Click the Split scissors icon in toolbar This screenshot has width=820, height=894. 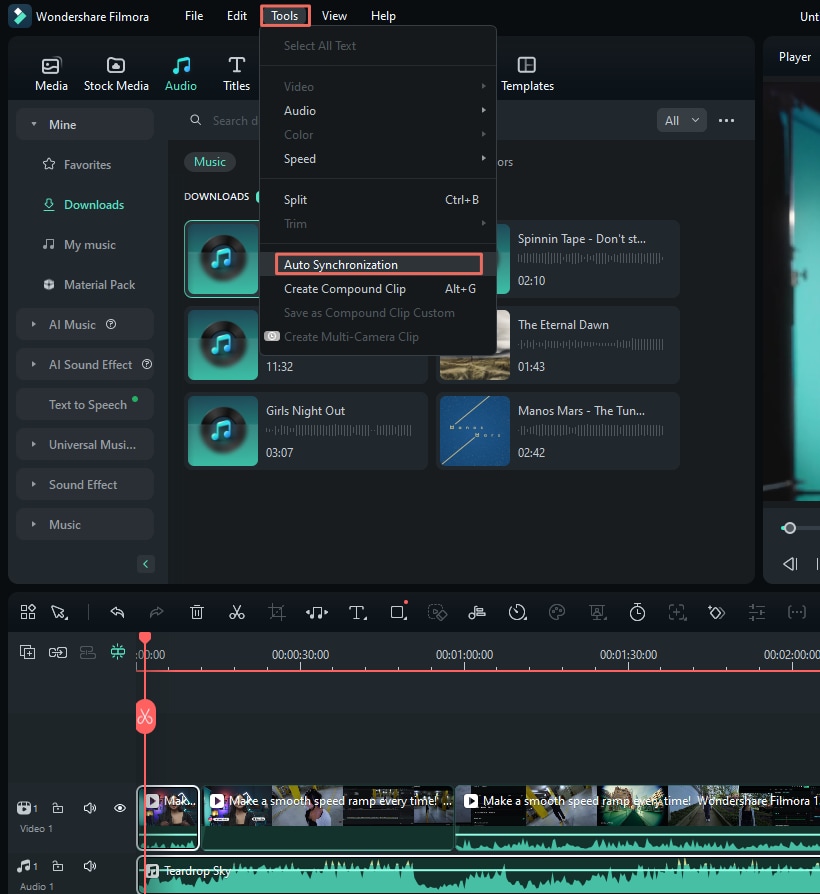[x=237, y=612]
